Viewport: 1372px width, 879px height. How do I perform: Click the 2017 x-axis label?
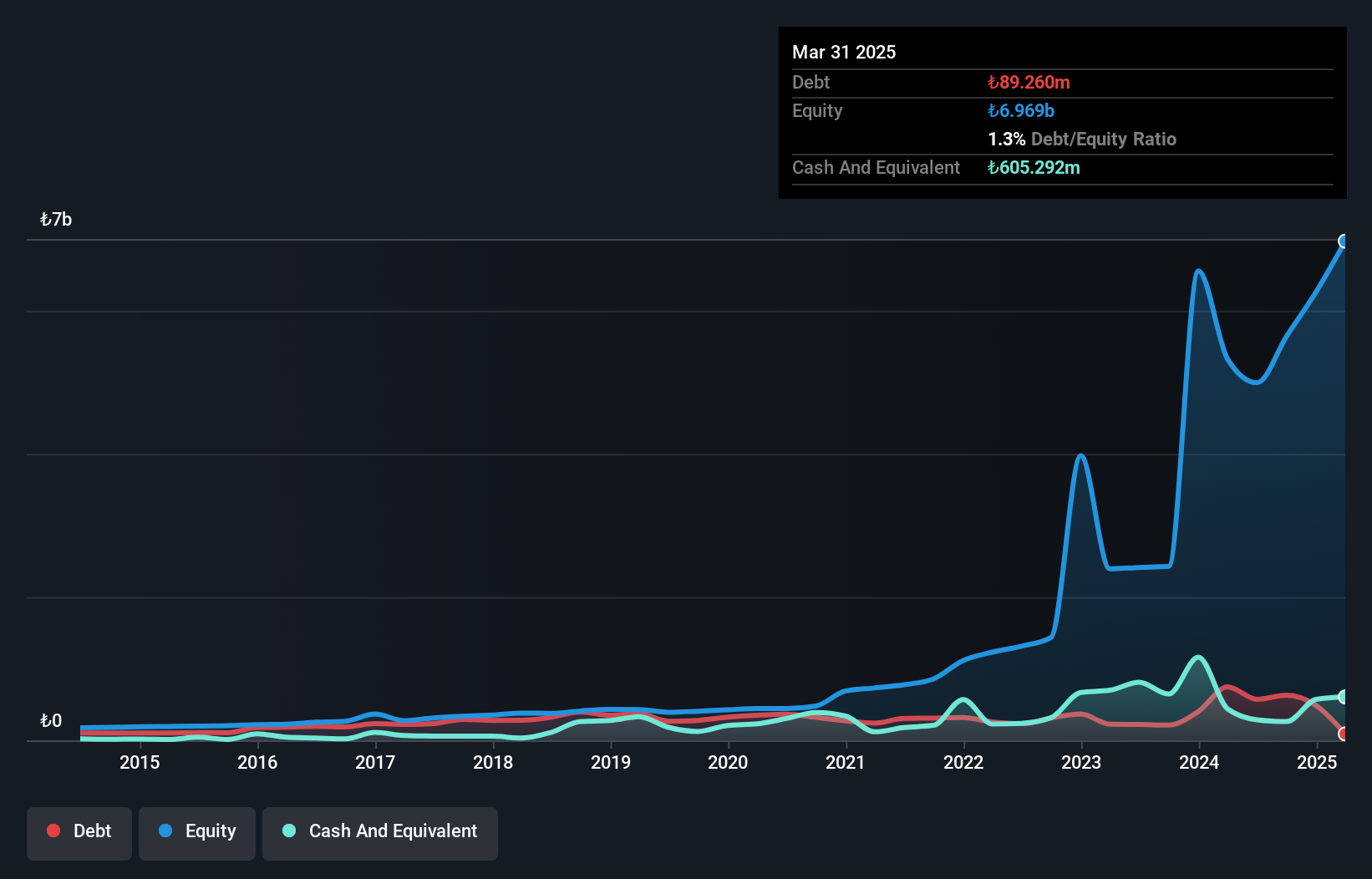pos(375,762)
